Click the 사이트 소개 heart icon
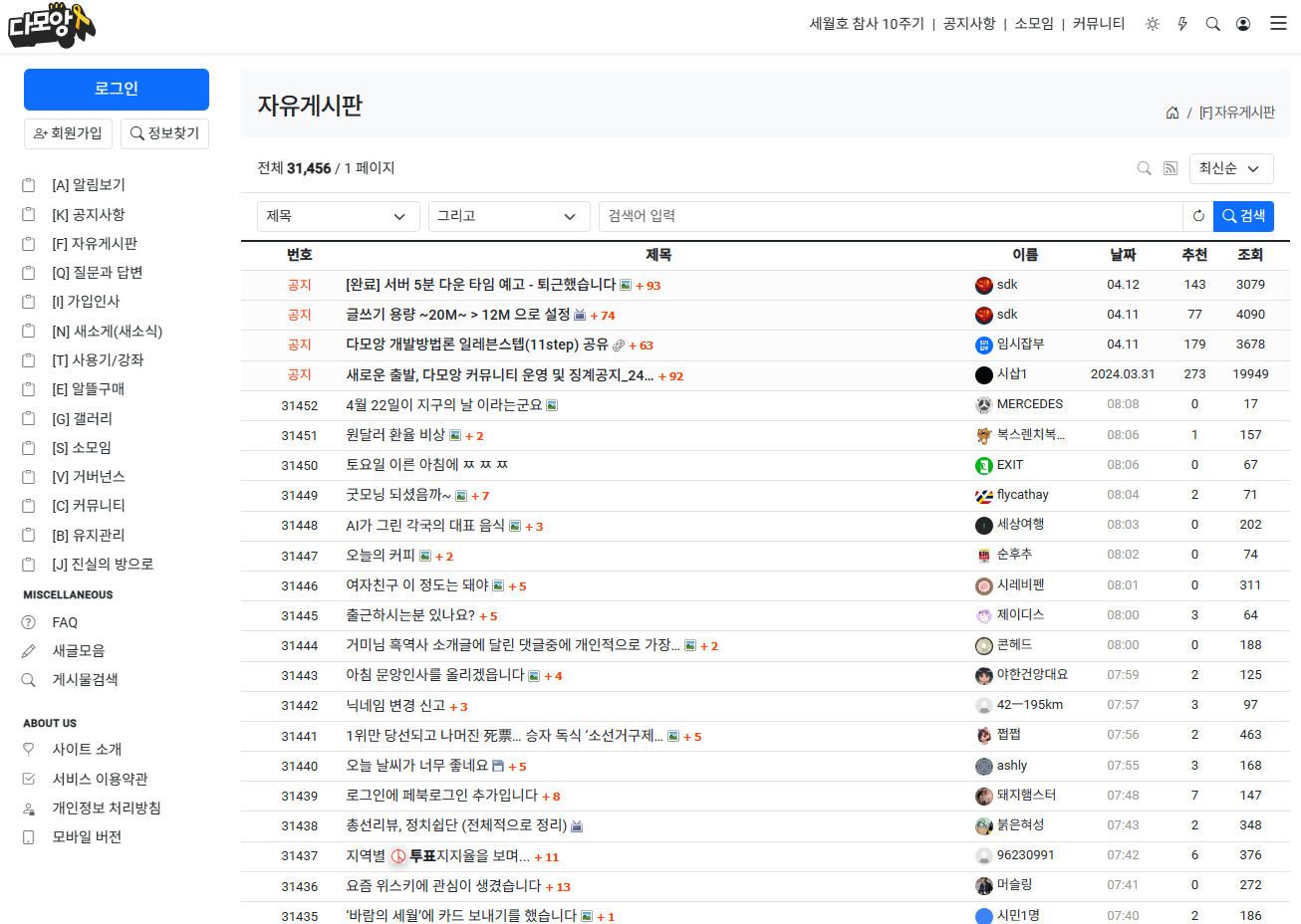Viewport: 1301px width, 924px height. click(29, 750)
